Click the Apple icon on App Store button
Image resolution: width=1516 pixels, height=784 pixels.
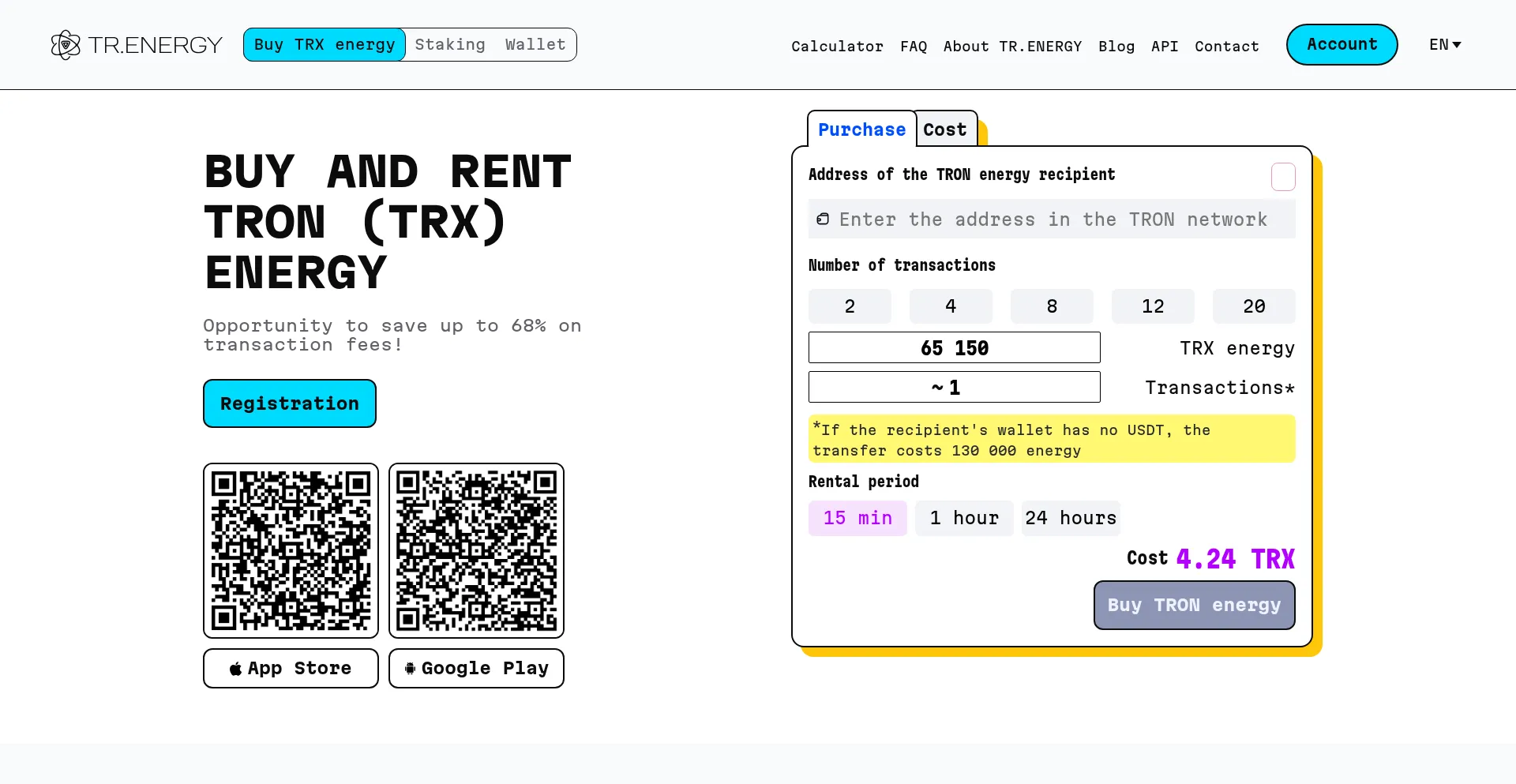(235, 669)
